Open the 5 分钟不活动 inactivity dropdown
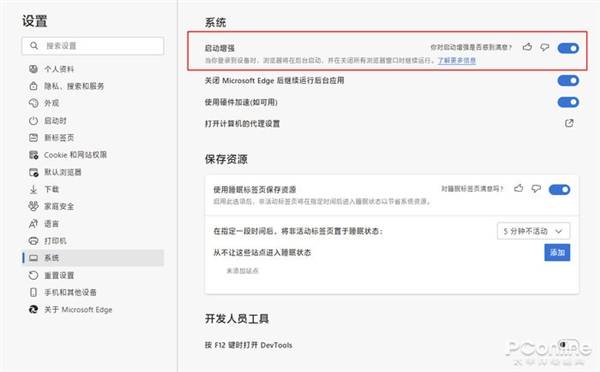The width and height of the screenshot is (600, 372). coord(533,231)
